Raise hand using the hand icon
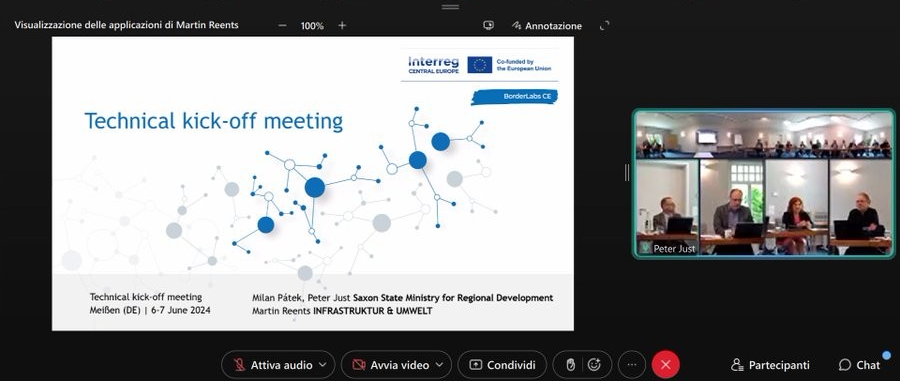Image resolution: width=900 pixels, height=381 pixels. pyautogui.click(x=570, y=365)
